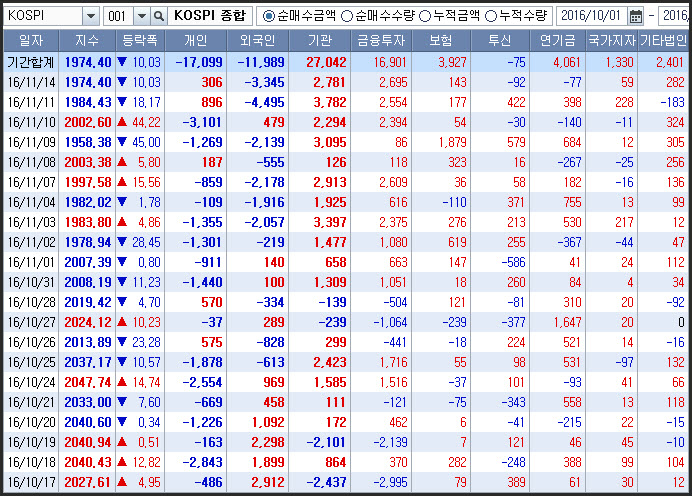Screen dimensions: 692x496
Task: Click the KOSPI 종합 index name label
Action: click(210, 16)
